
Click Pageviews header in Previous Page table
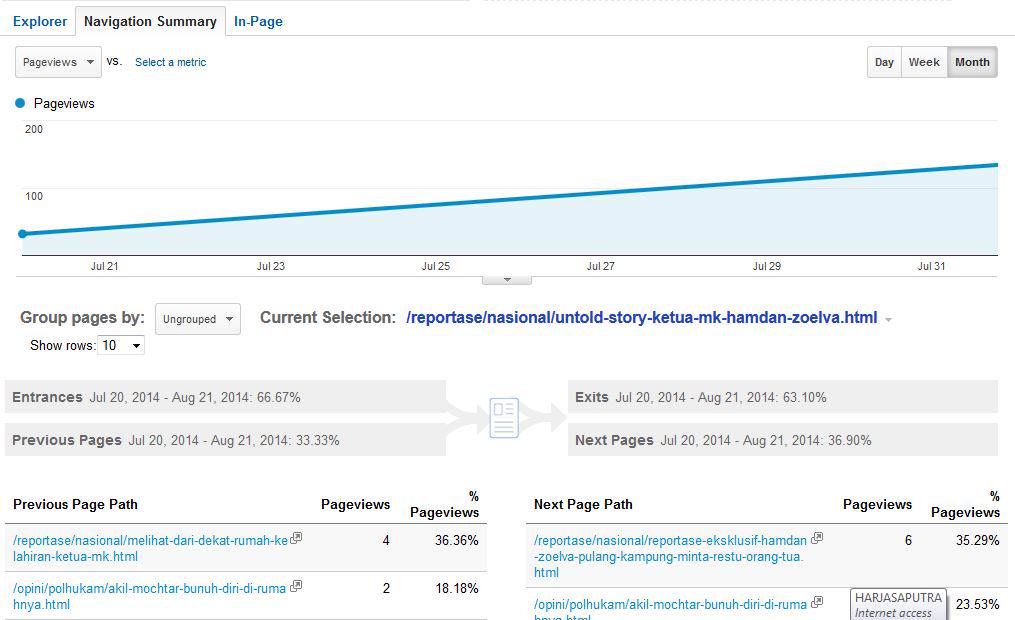[x=355, y=504]
